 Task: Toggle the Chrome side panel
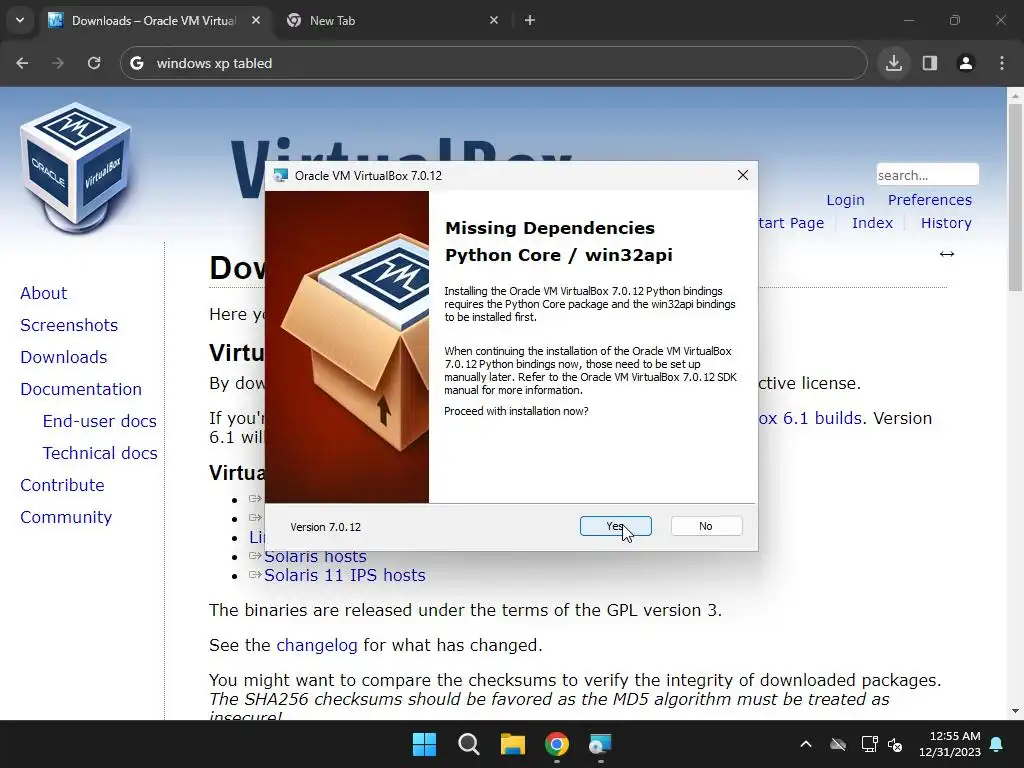pos(929,63)
